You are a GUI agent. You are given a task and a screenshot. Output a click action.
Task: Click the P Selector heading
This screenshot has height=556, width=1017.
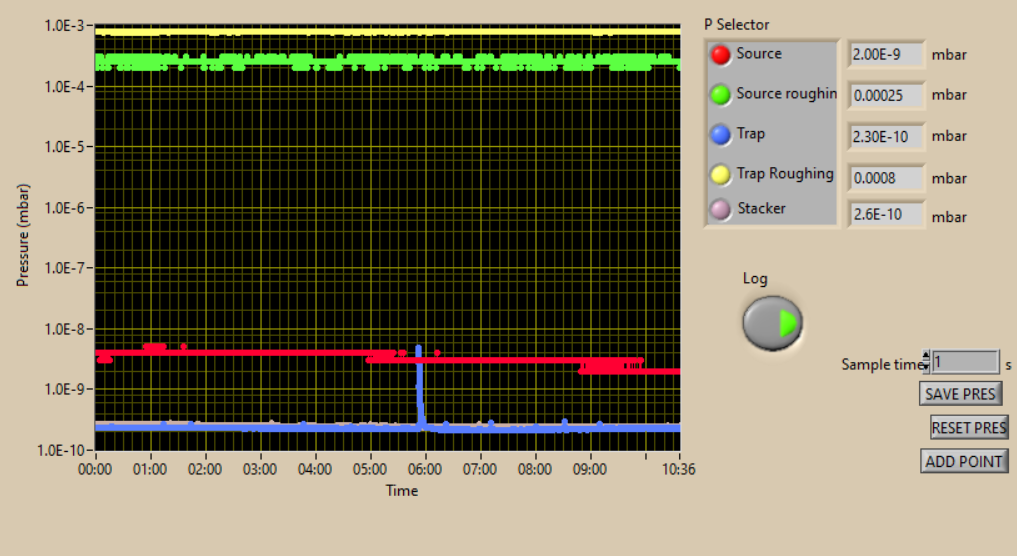coord(737,25)
